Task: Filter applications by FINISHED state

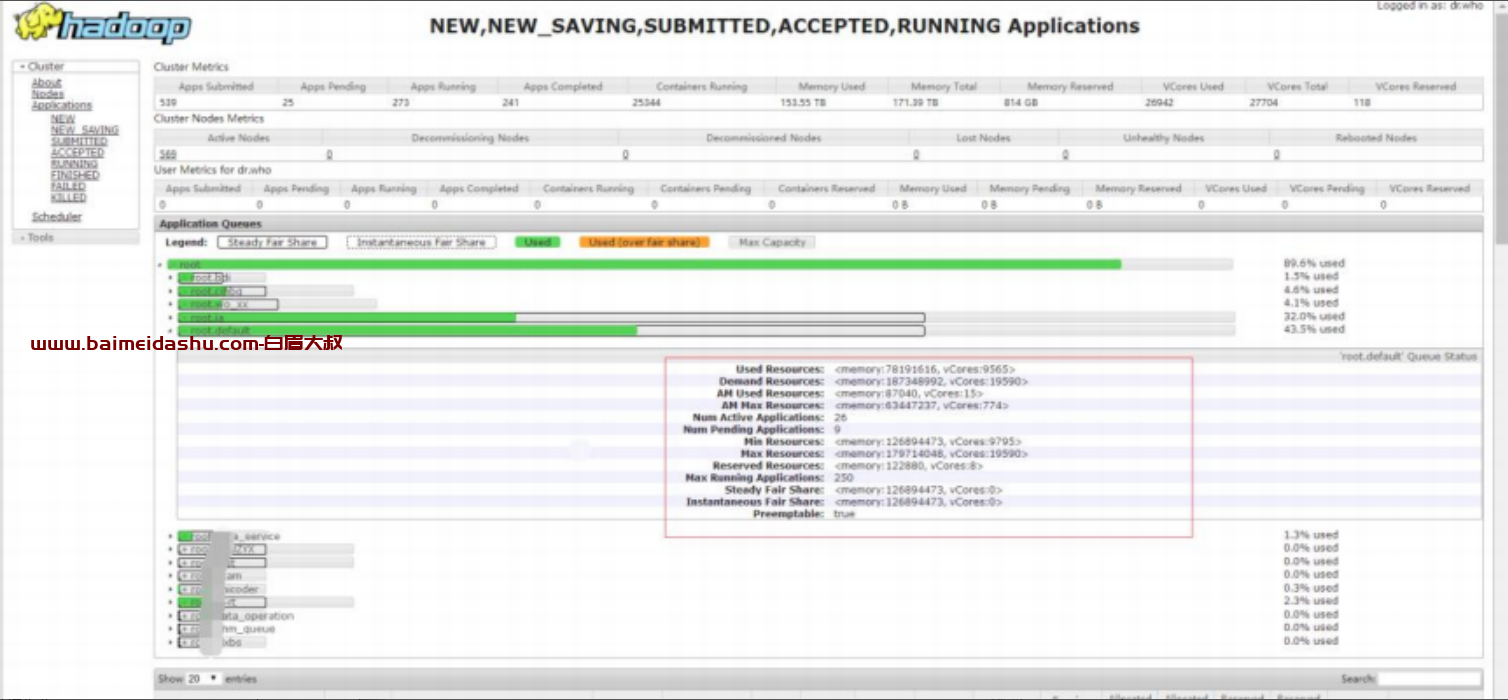Action: click(x=75, y=175)
